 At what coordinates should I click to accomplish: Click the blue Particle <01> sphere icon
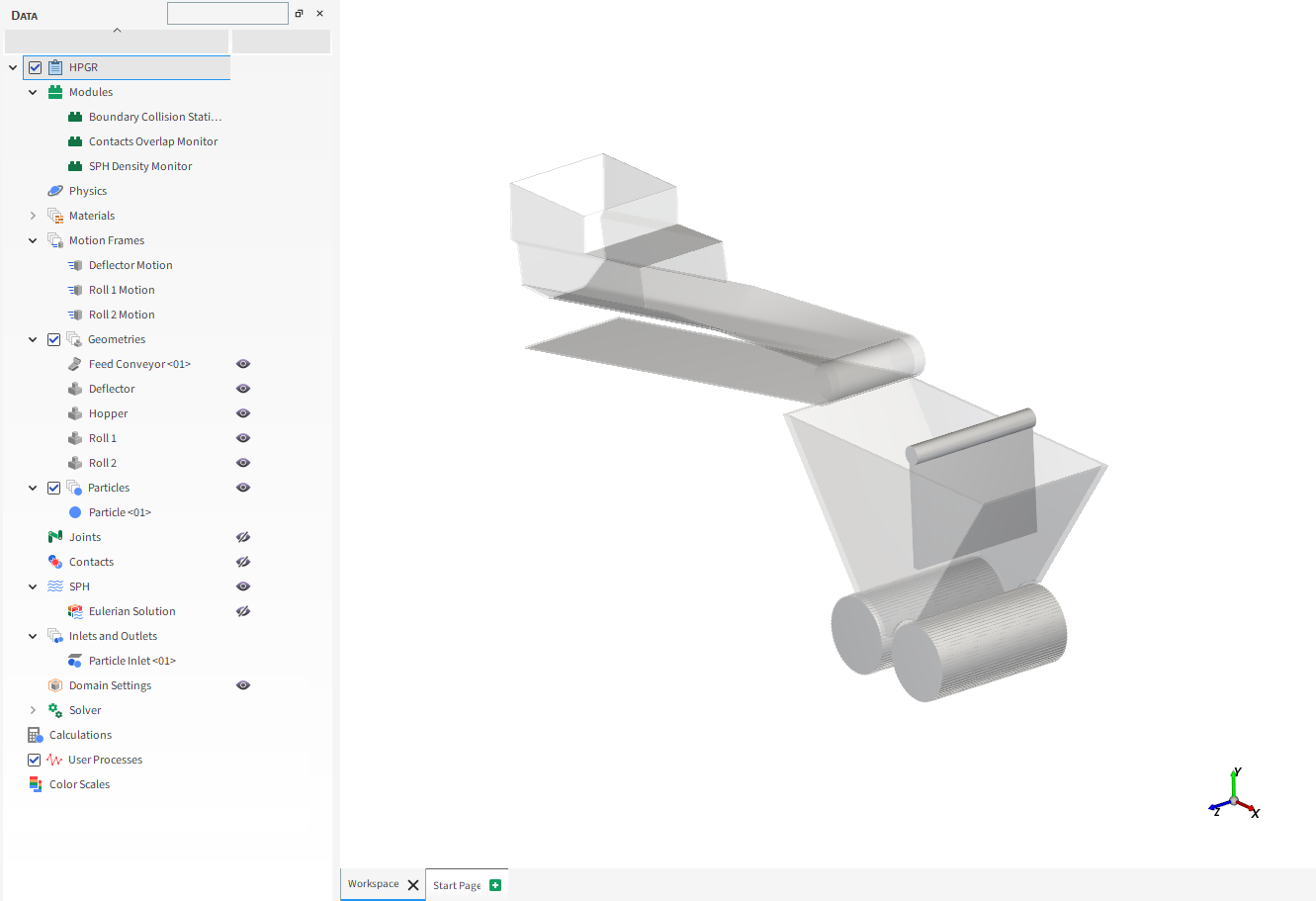75,512
